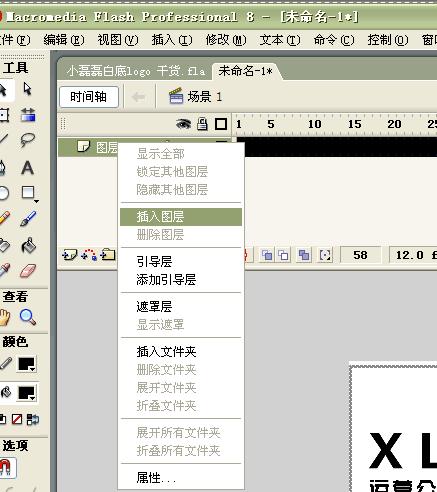
Task: Open the 命令(C) menu
Action: coord(334,40)
